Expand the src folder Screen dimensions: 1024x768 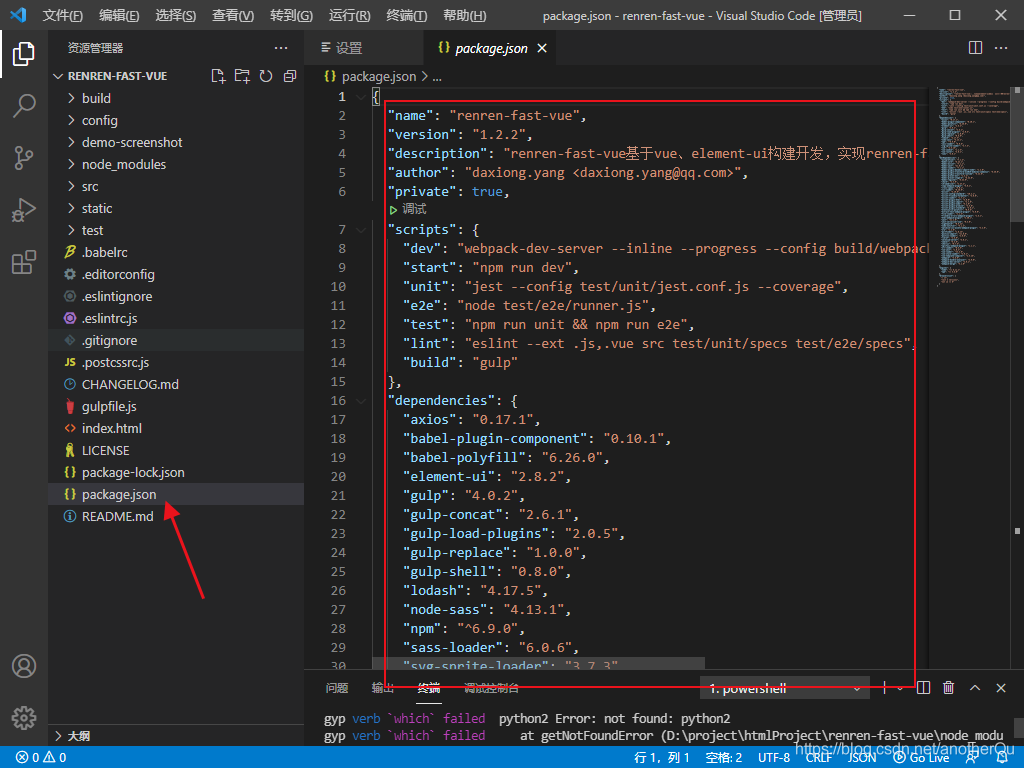point(89,187)
